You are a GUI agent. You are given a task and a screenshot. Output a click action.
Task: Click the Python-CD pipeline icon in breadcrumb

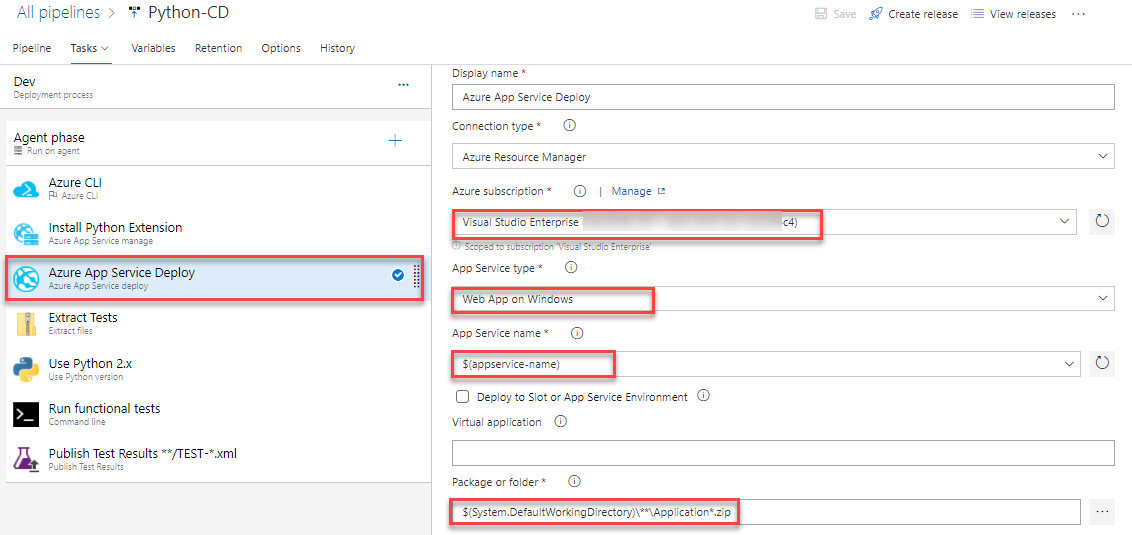point(134,12)
